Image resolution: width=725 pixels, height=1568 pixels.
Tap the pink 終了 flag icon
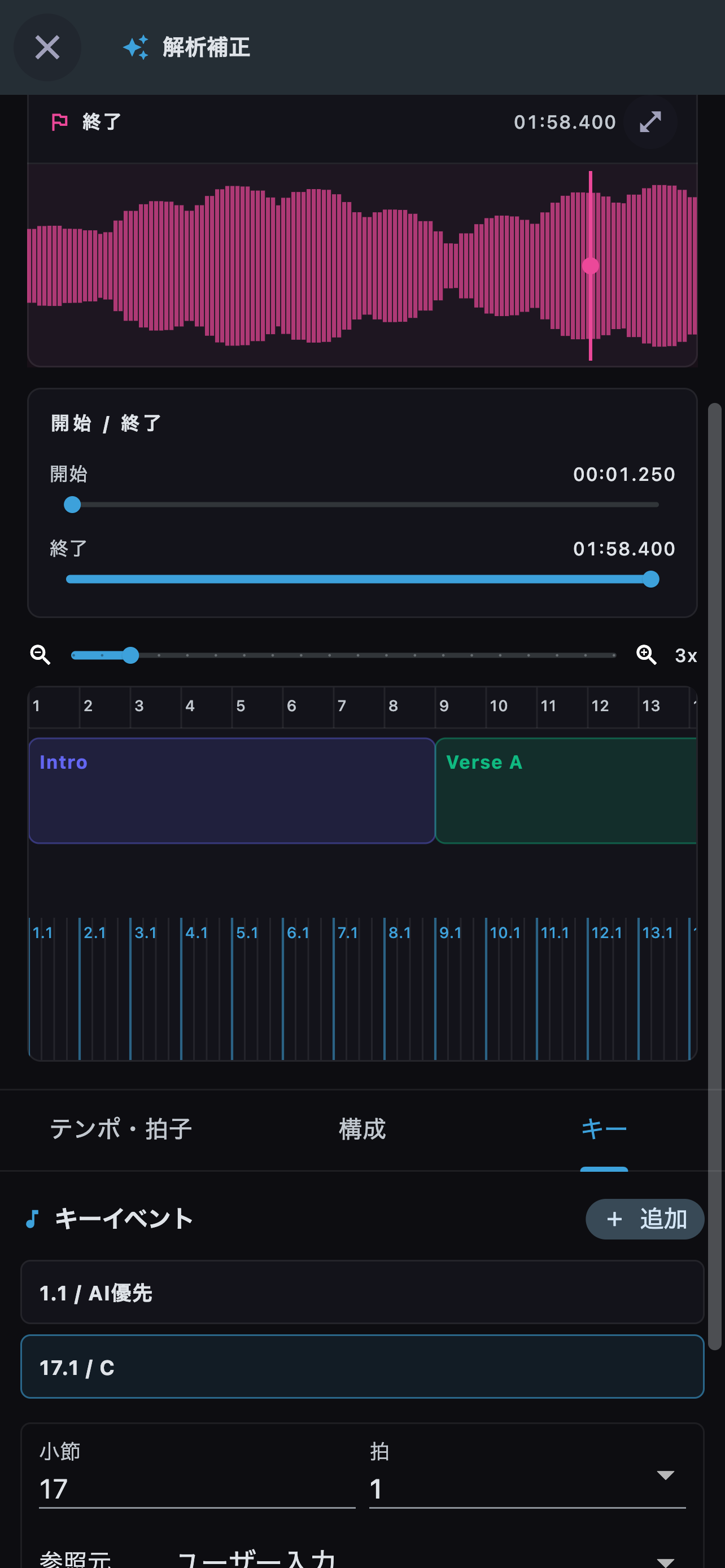click(x=60, y=122)
